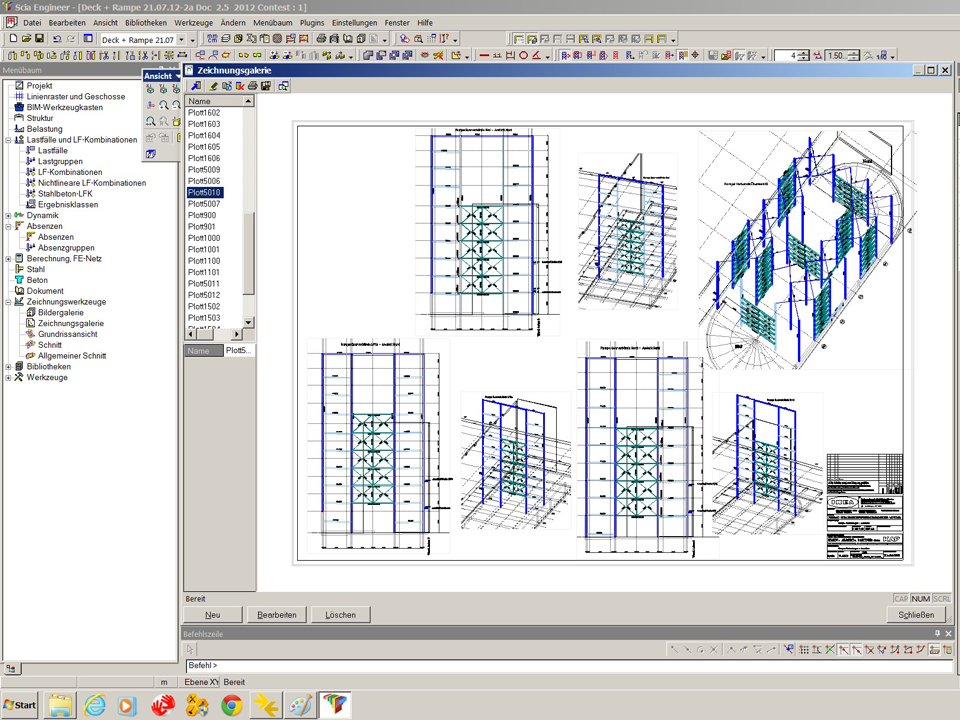960x720 pixels.
Task: Click the print icon in Zeichnungsgalerie toolbar
Action: (253, 86)
